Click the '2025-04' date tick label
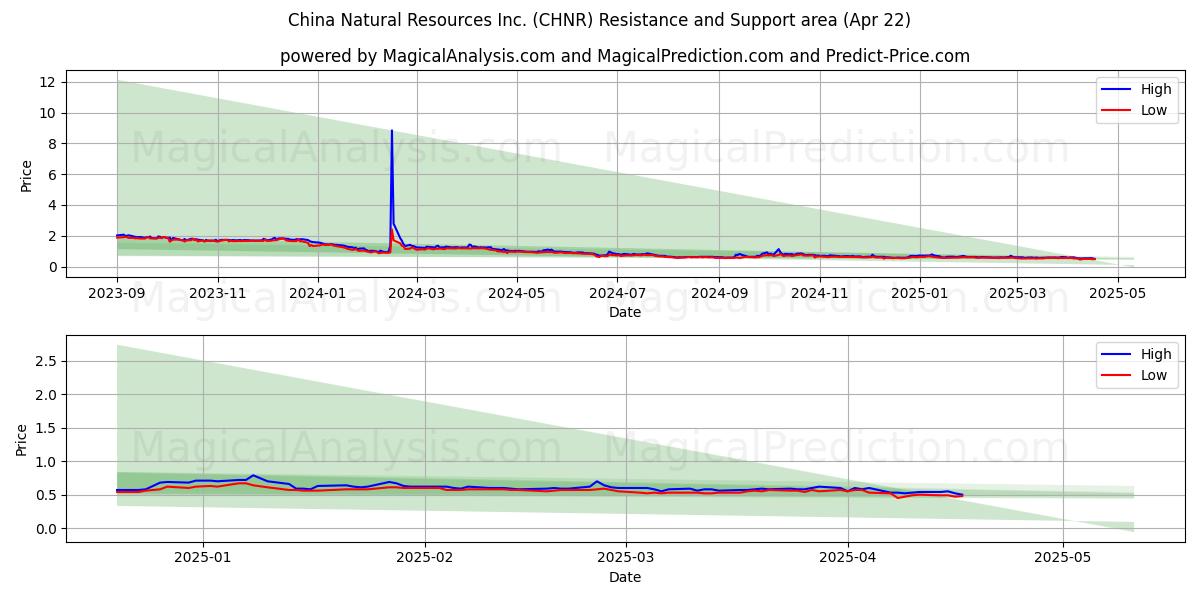Viewport: 1200px width, 600px height. pyautogui.click(x=848, y=558)
